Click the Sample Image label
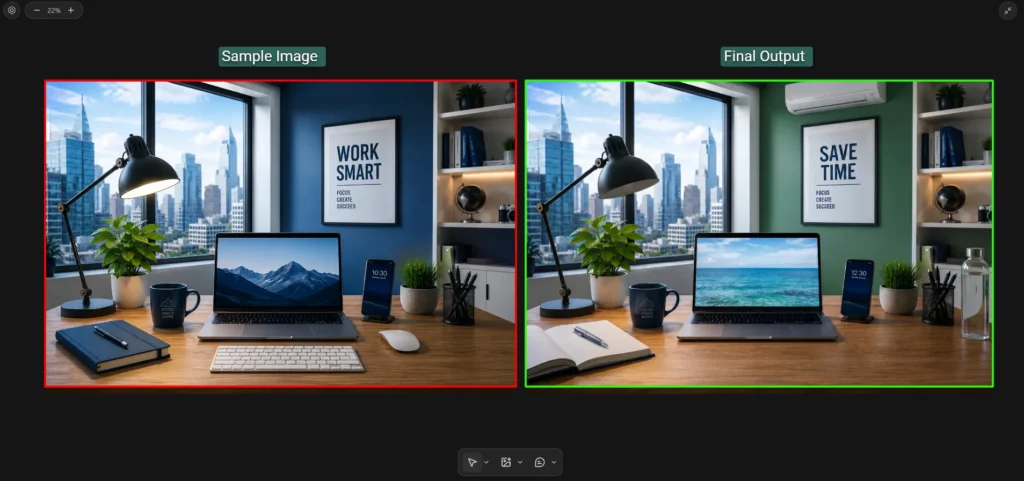The image size is (1024, 481). (272, 56)
